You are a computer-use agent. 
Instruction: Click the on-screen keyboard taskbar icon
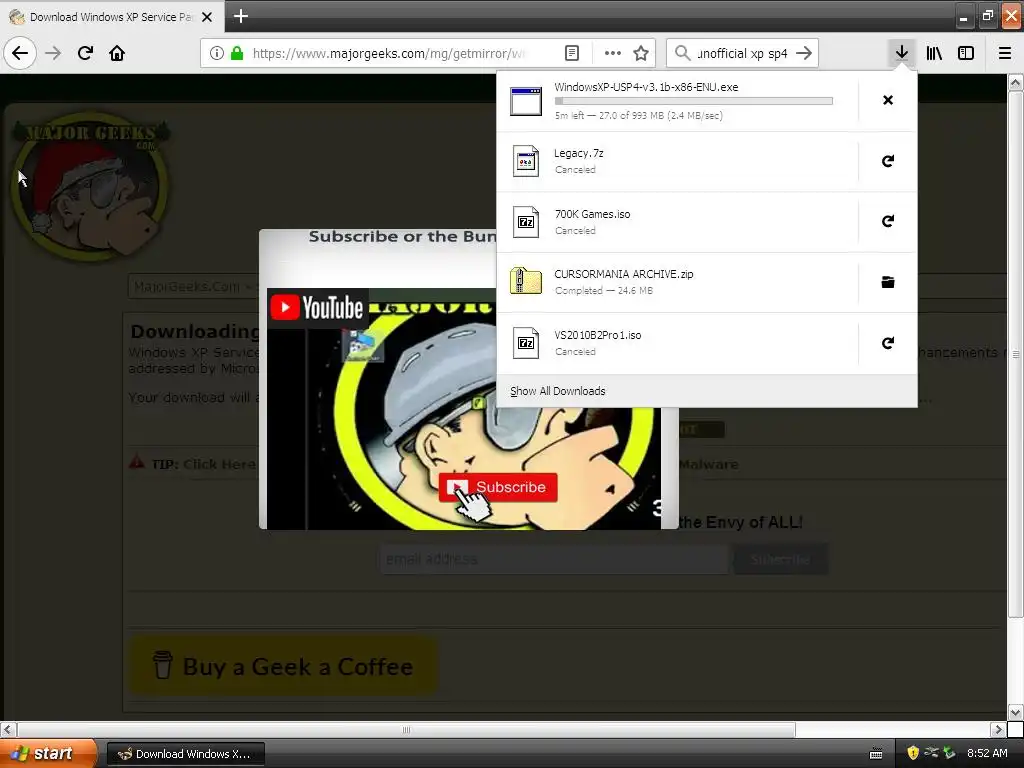tap(876, 754)
